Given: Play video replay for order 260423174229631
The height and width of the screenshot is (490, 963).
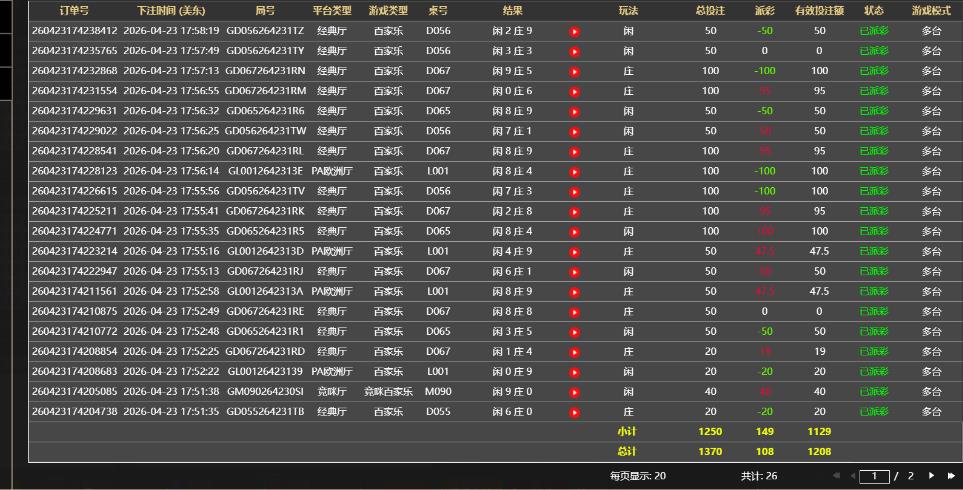Looking at the screenshot, I should (574, 112).
